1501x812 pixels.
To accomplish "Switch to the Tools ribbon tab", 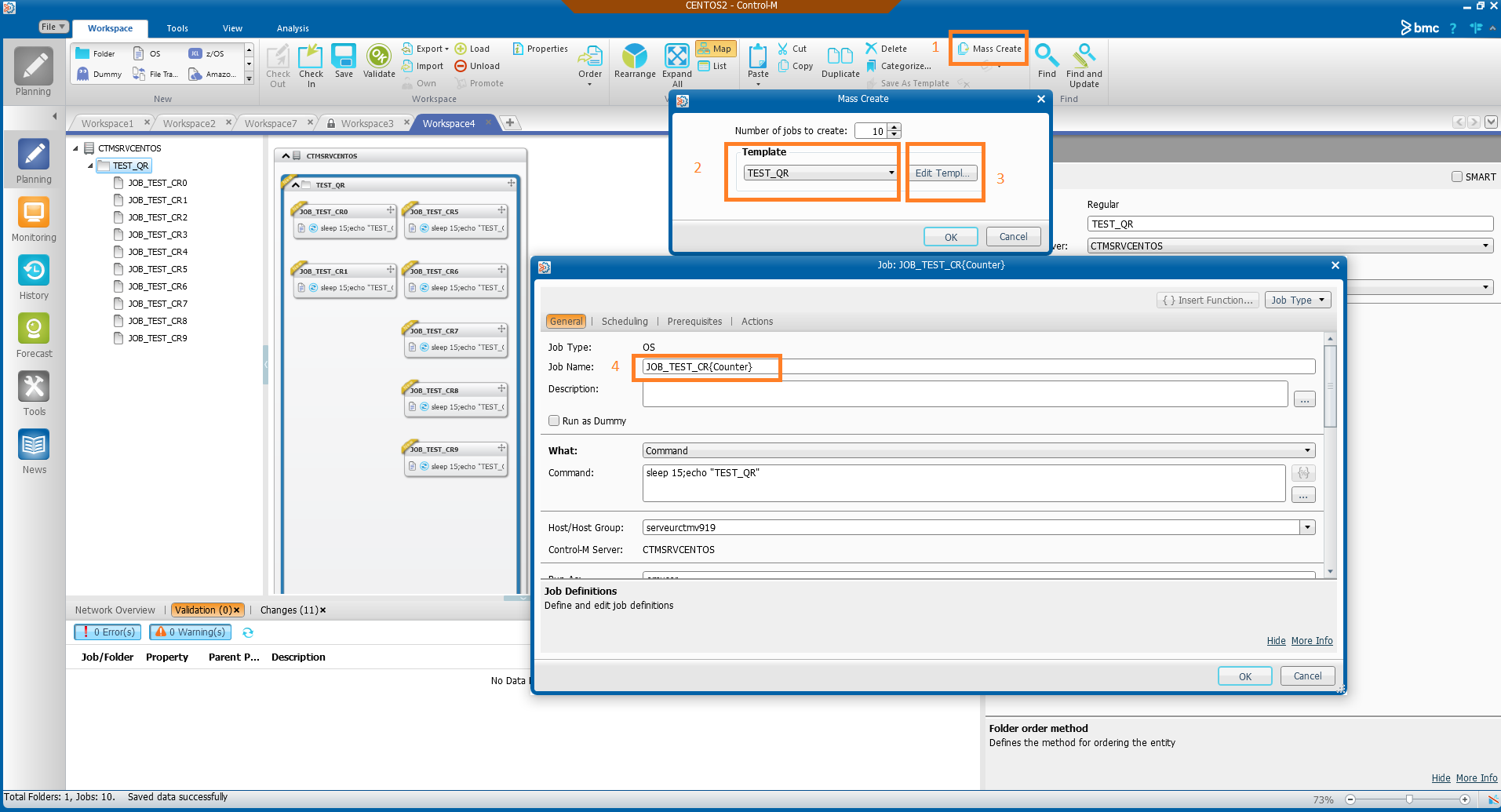I will [x=177, y=28].
